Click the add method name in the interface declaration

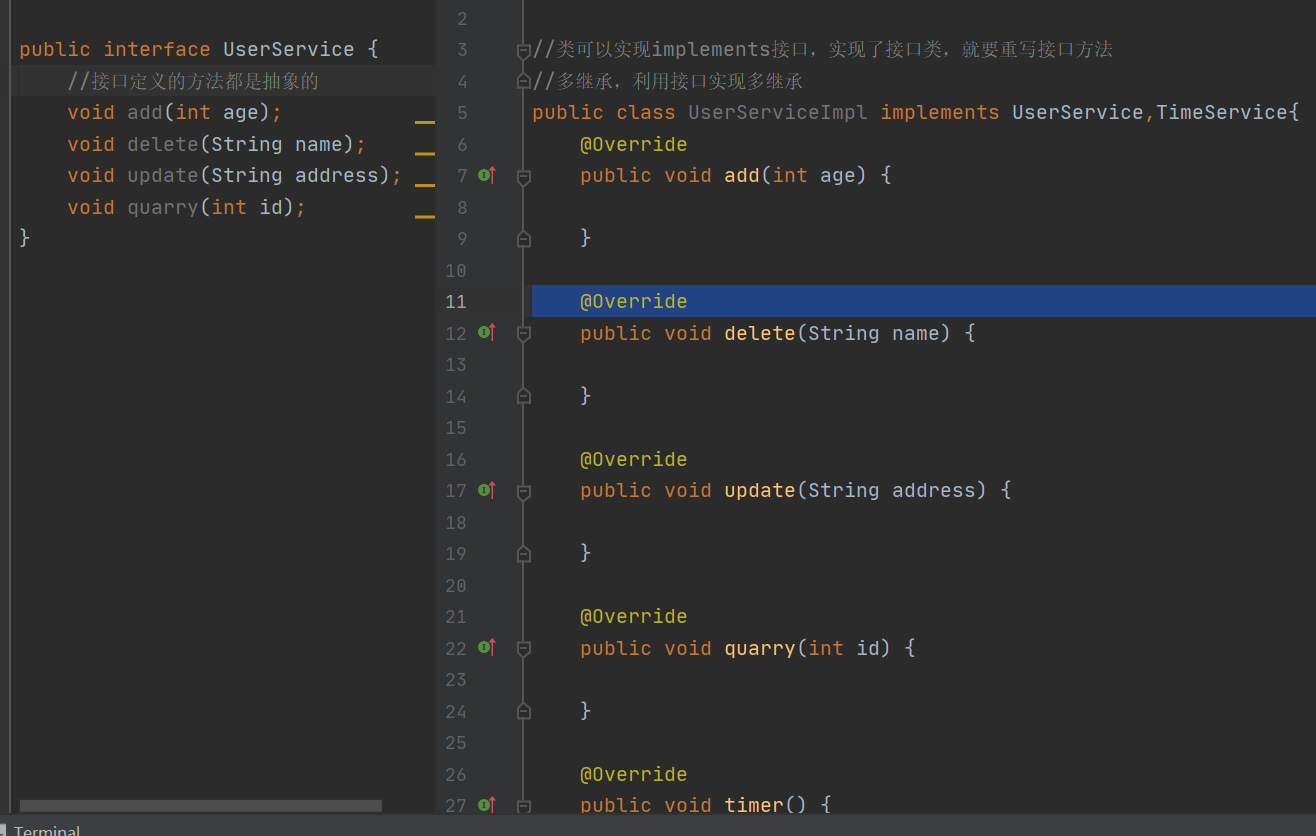point(145,112)
